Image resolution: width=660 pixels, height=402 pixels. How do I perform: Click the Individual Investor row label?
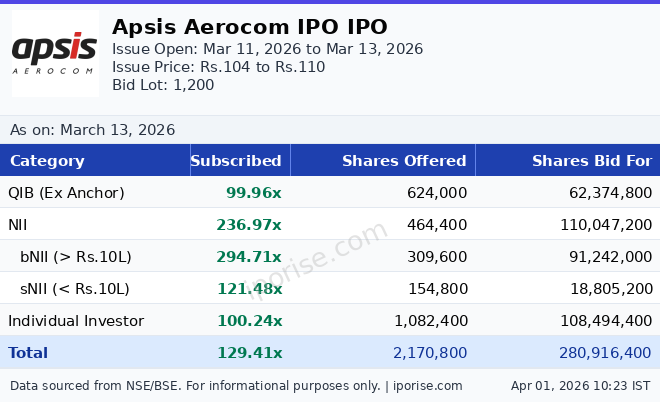coord(76,321)
